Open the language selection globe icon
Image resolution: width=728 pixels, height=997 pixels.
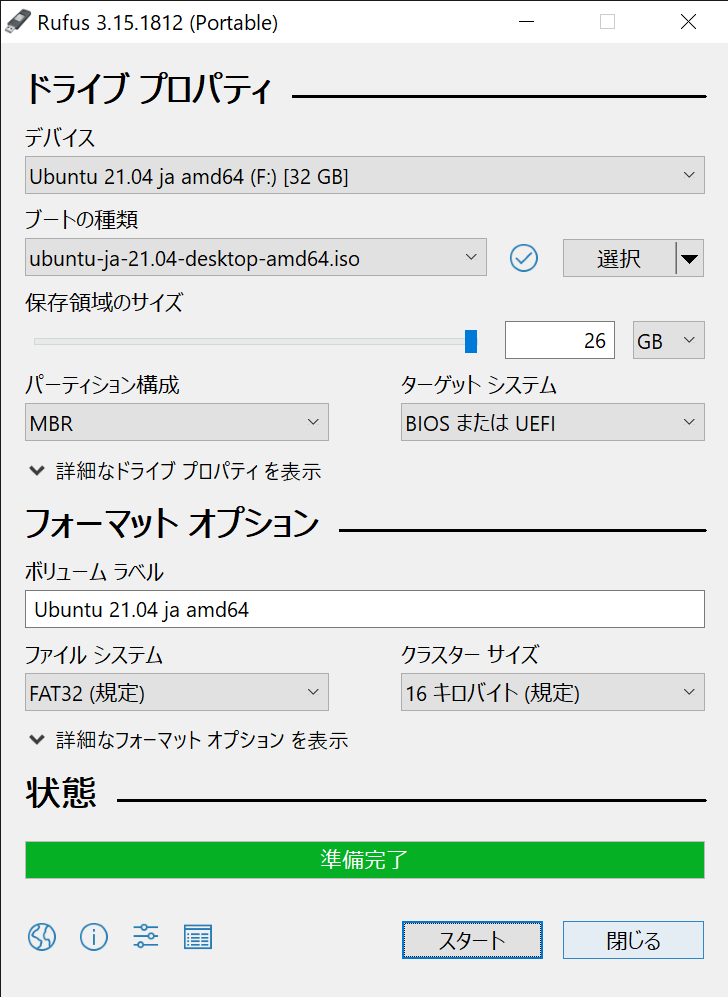(x=42, y=937)
